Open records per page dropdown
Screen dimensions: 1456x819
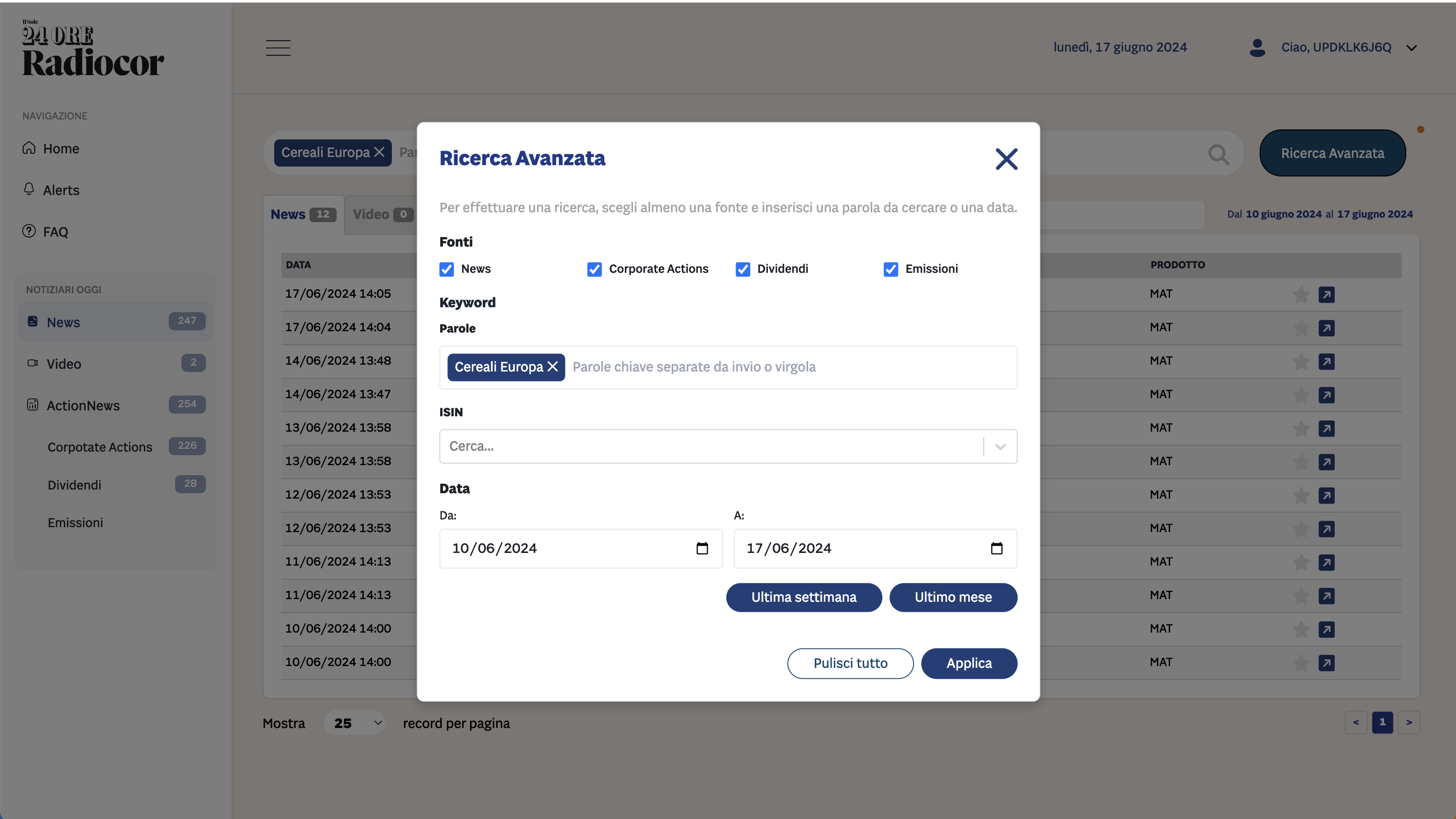click(x=354, y=723)
